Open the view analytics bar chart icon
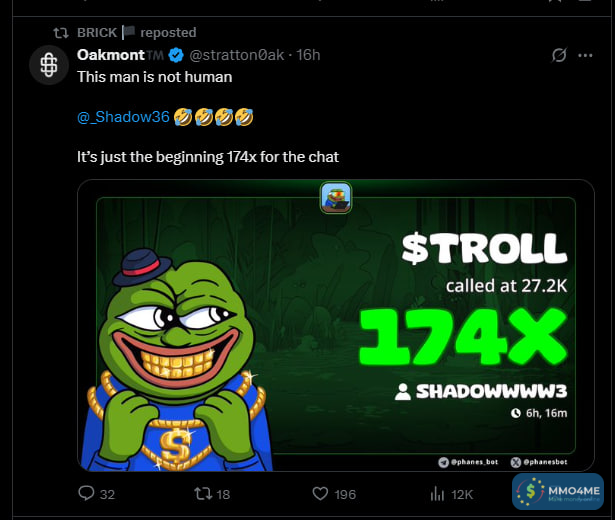The image size is (615, 520). click(x=437, y=493)
